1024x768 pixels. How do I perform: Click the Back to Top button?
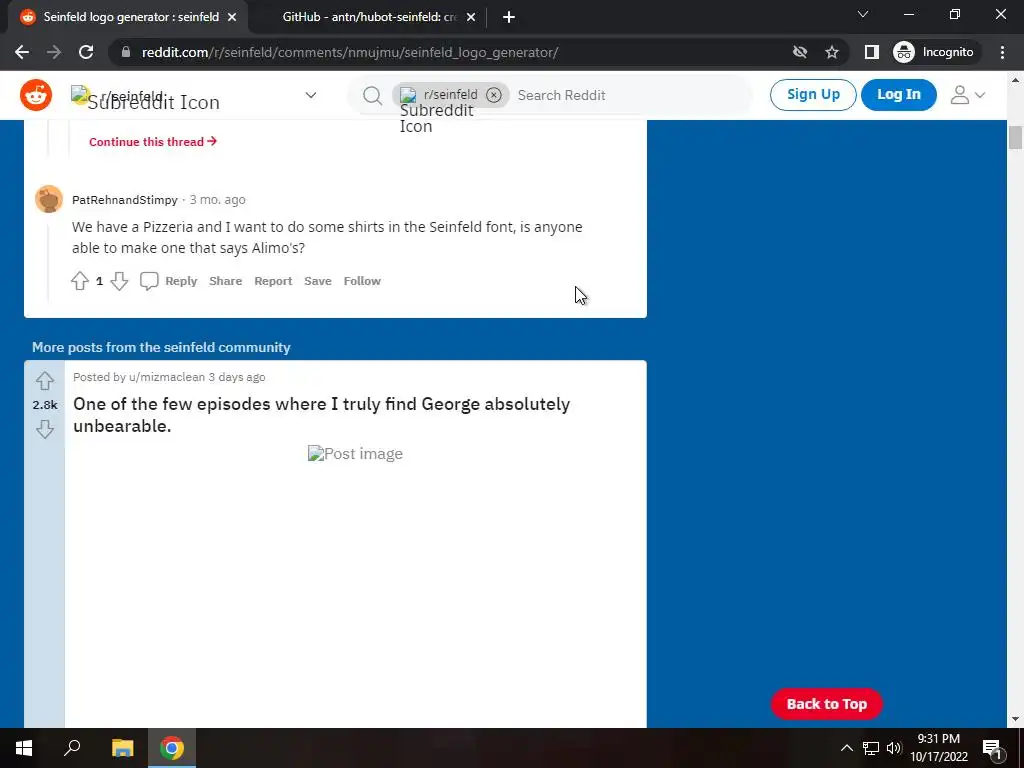pyautogui.click(x=826, y=704)
